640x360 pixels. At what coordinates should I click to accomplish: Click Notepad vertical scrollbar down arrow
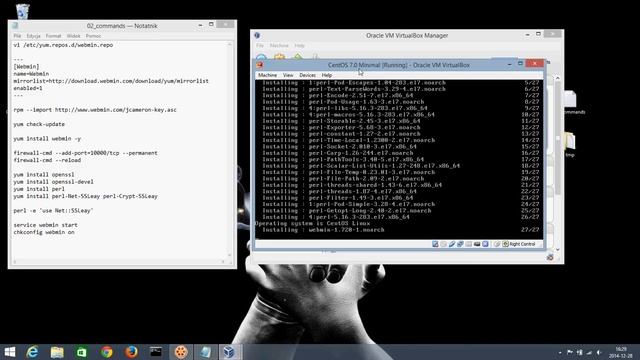tap(230, 255)
